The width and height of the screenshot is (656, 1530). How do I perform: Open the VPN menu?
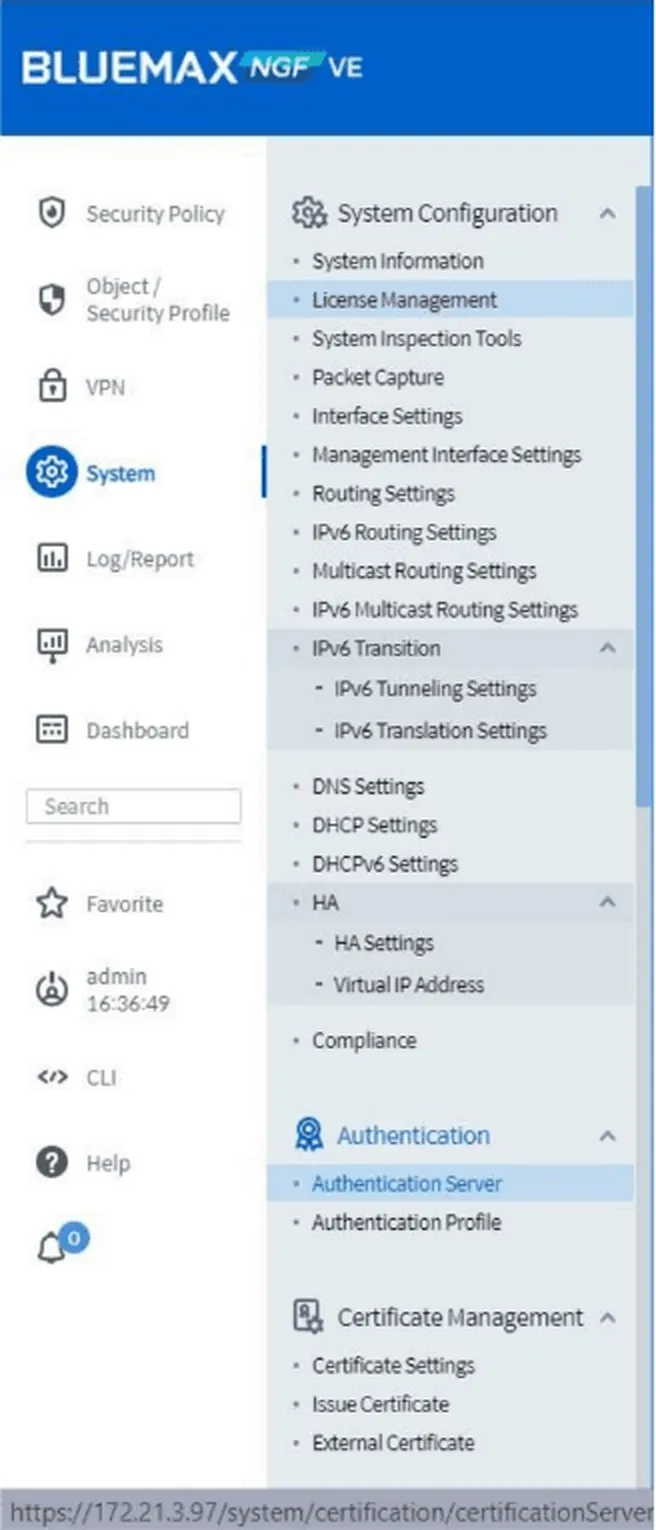coord(105,387)
